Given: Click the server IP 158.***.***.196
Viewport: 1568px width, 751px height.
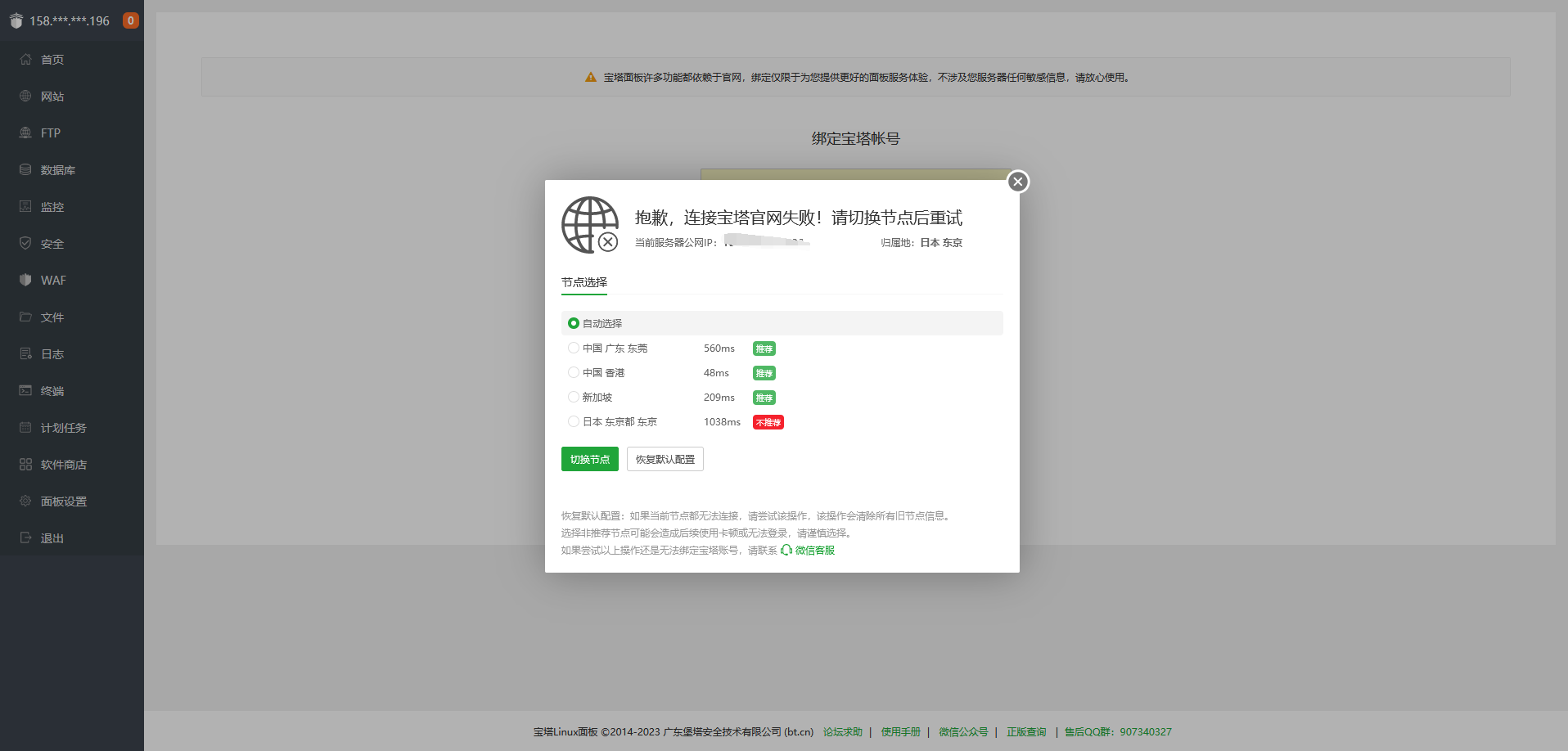Looking at the screenshot, I should [x=70, y=21].
